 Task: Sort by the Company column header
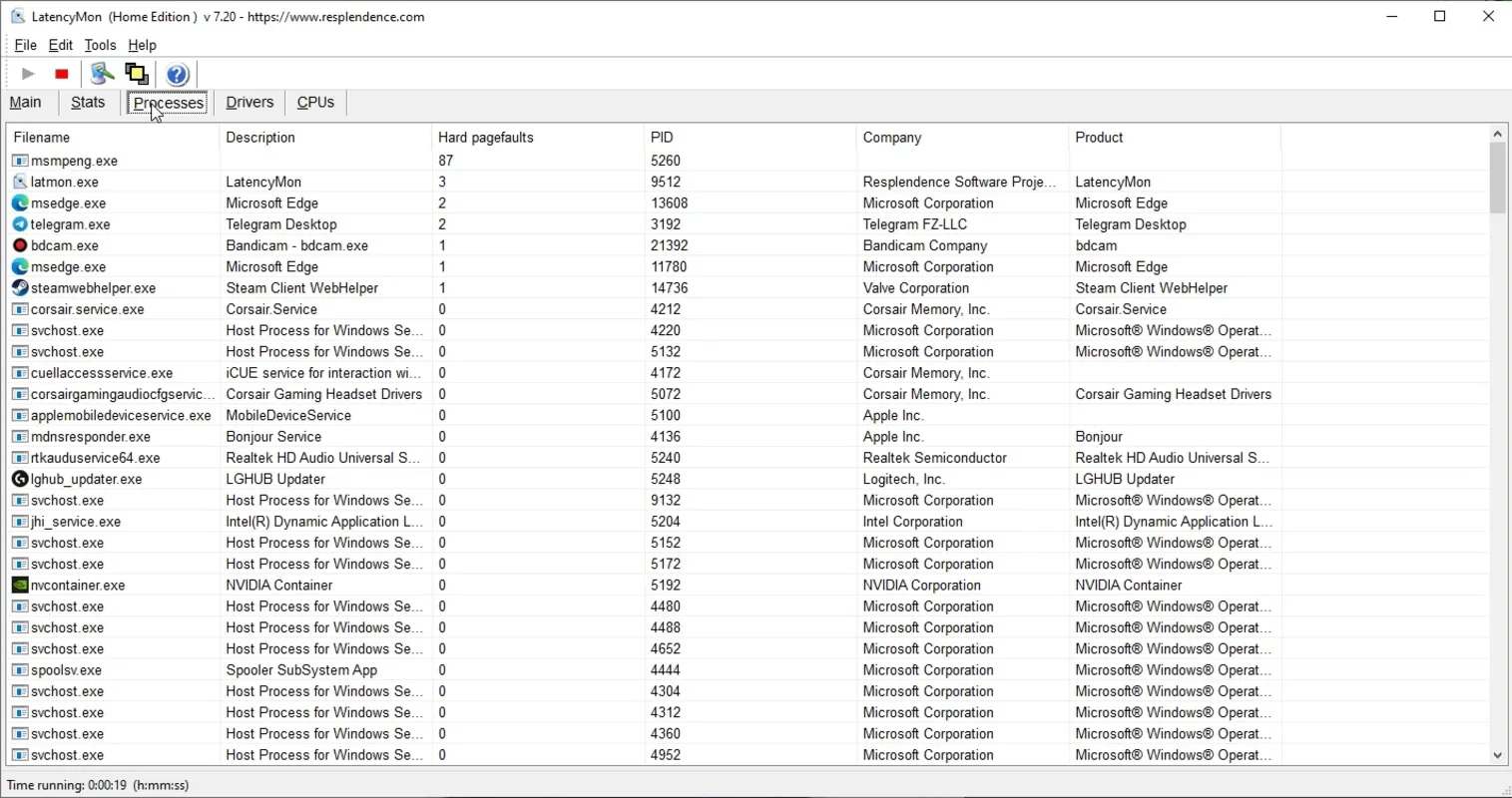point(963,138)
